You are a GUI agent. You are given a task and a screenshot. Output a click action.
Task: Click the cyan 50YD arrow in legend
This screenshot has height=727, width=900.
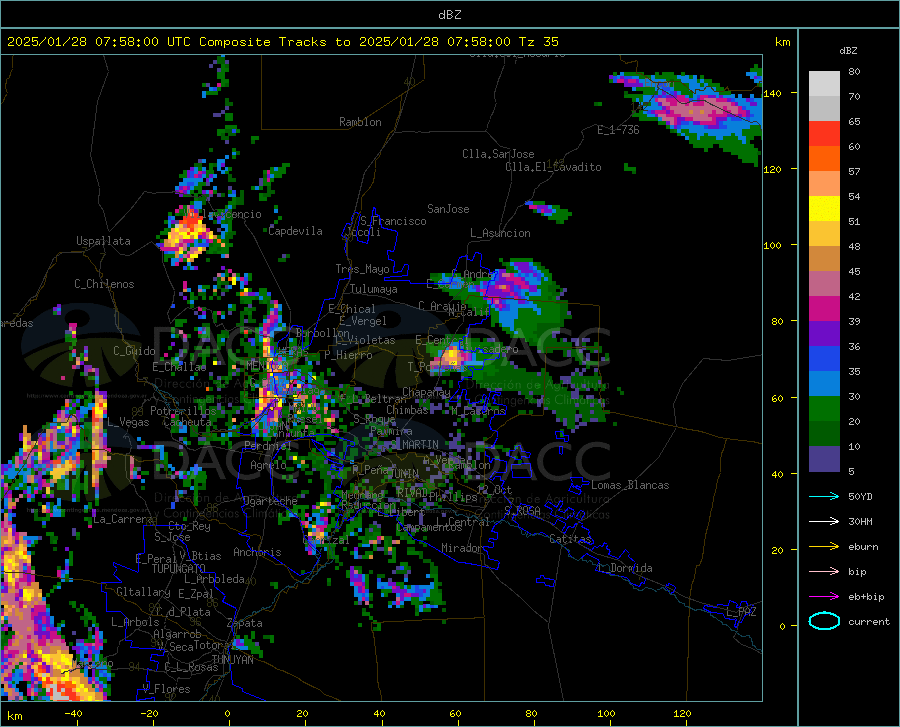[824, 496]
